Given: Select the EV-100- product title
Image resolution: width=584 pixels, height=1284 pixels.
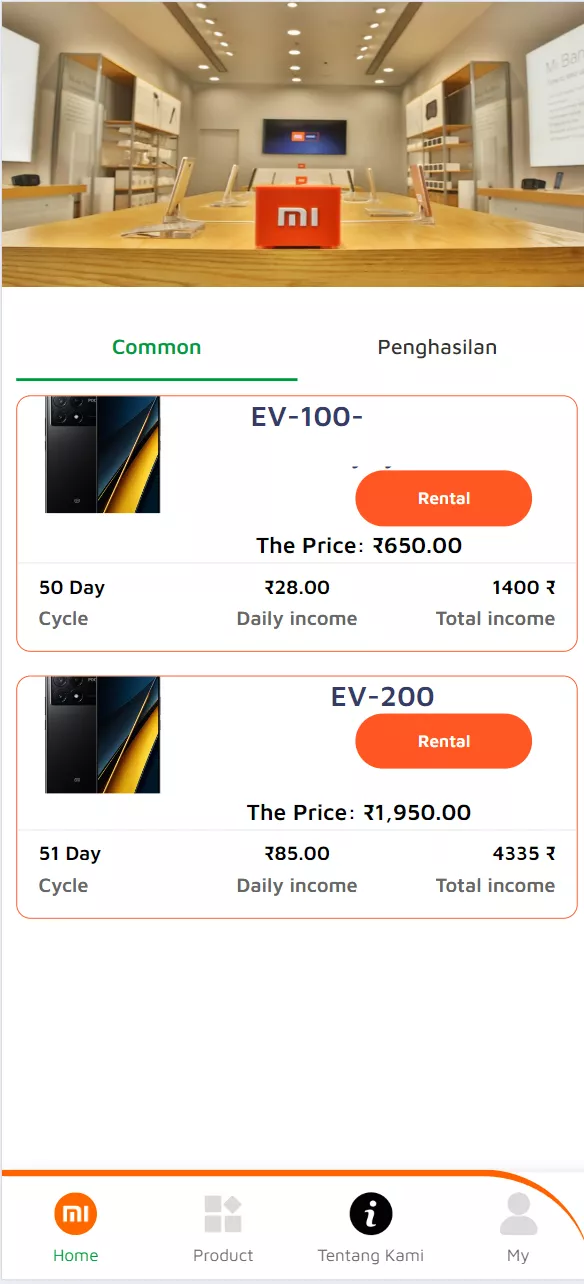Looking at the screenshot, I should click(x=307, y=416).
